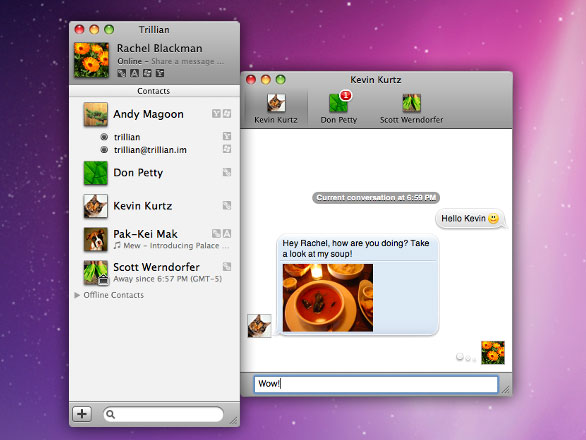Click the Hey Rachel soup message text

tap(356, 248)
